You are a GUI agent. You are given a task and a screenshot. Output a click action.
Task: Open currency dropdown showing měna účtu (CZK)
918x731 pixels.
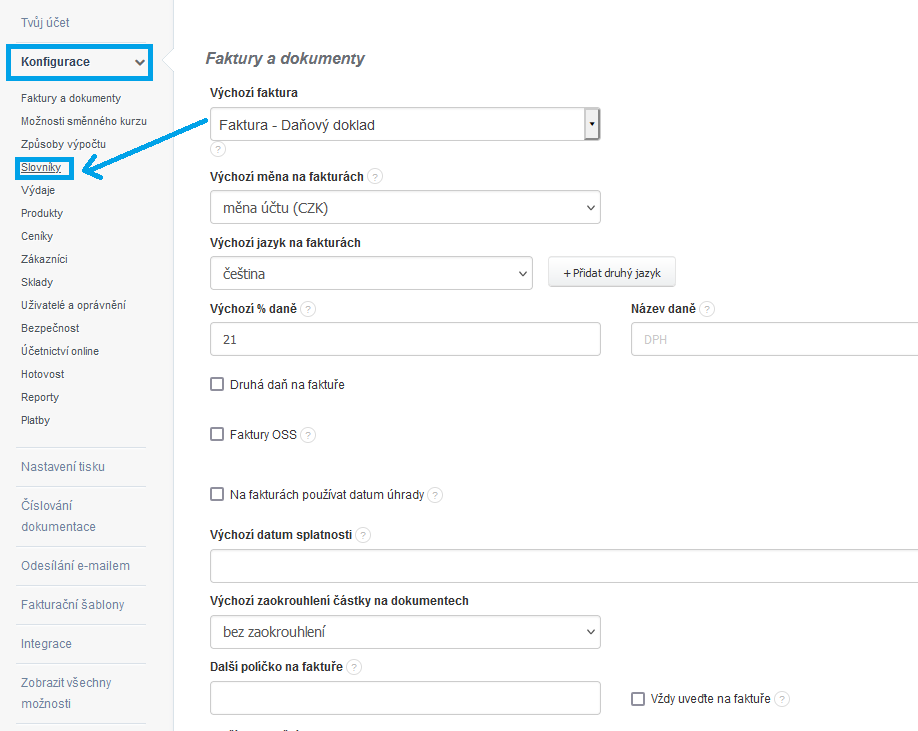click(x=405, y=207)
